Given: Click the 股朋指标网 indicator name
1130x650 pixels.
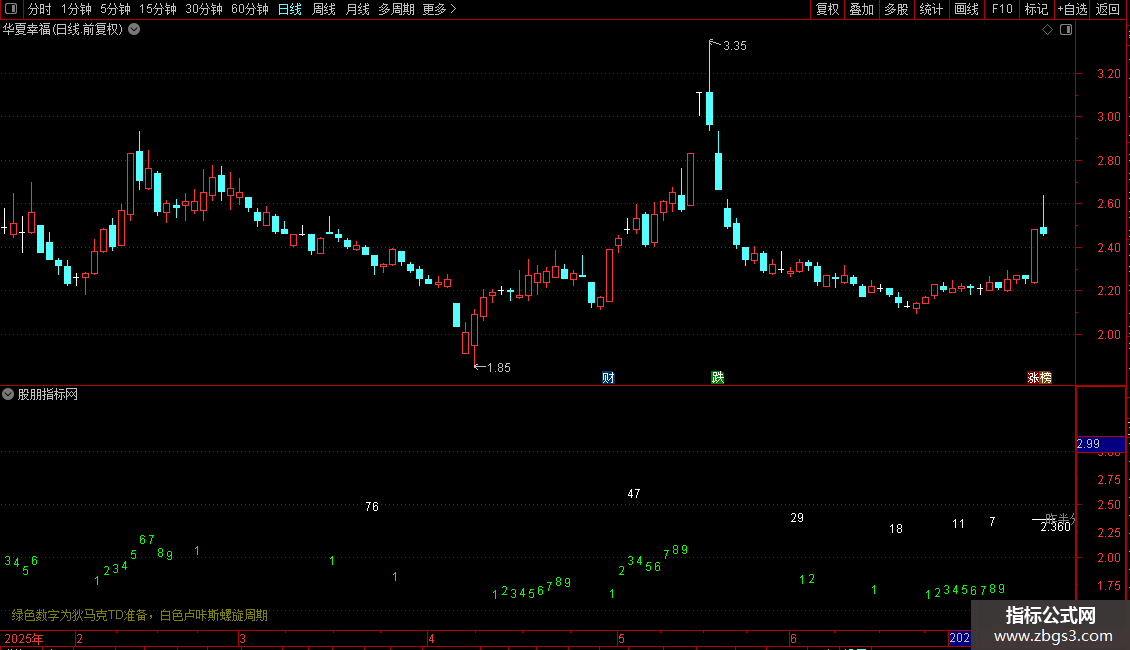Looking at the screenshot, I should [x=48, y=394].
